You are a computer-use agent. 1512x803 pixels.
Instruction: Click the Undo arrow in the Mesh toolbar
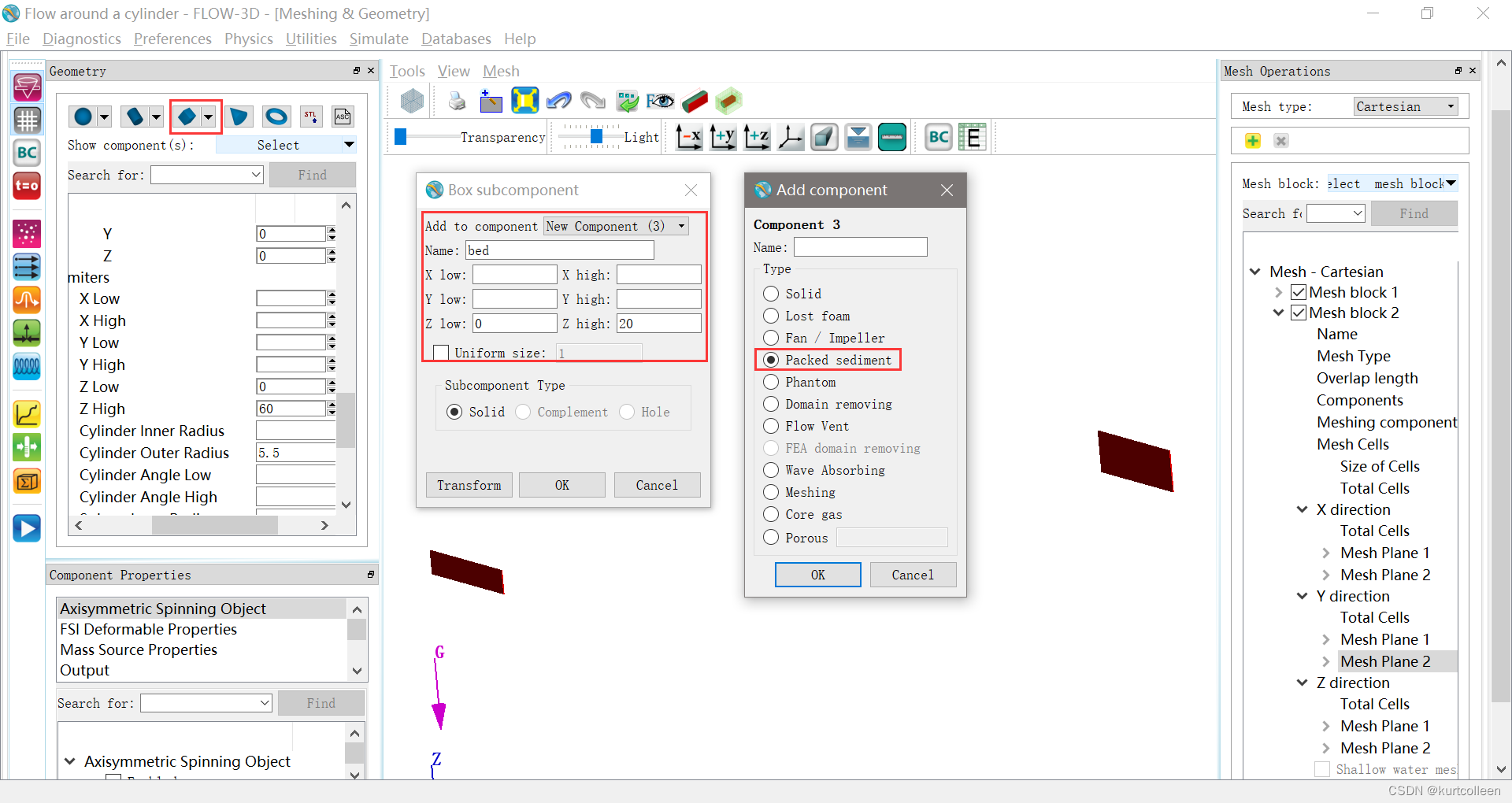pyautogui.click(x=559, y=101)
